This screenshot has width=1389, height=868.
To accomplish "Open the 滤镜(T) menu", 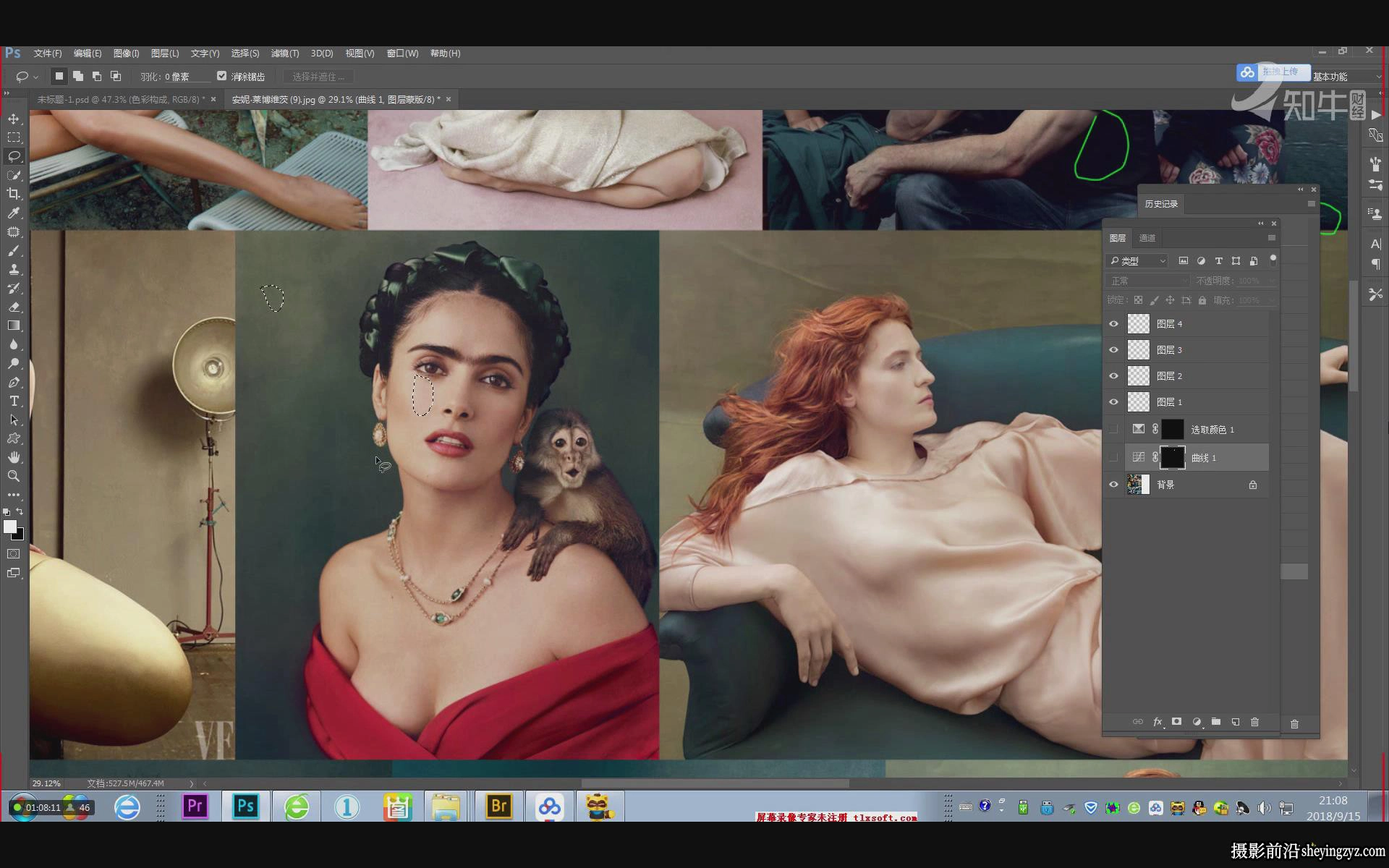I will coord(284,54).
